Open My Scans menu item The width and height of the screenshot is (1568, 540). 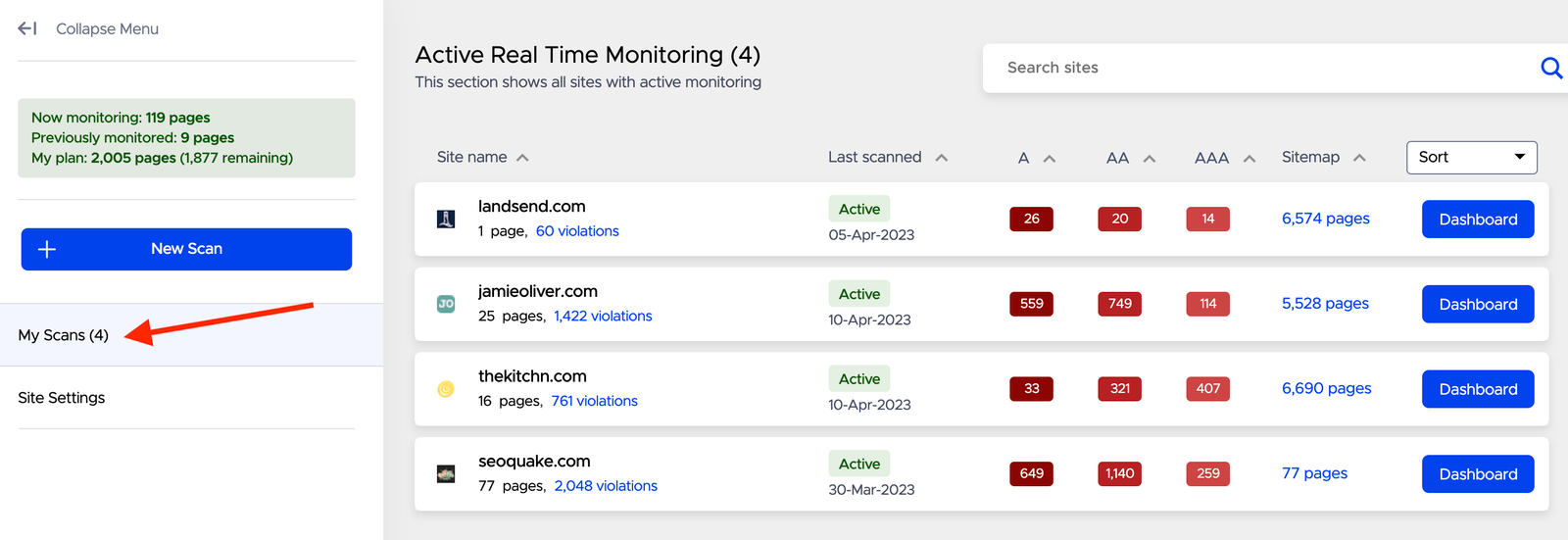pyautogui.click(x=64, y=335)
